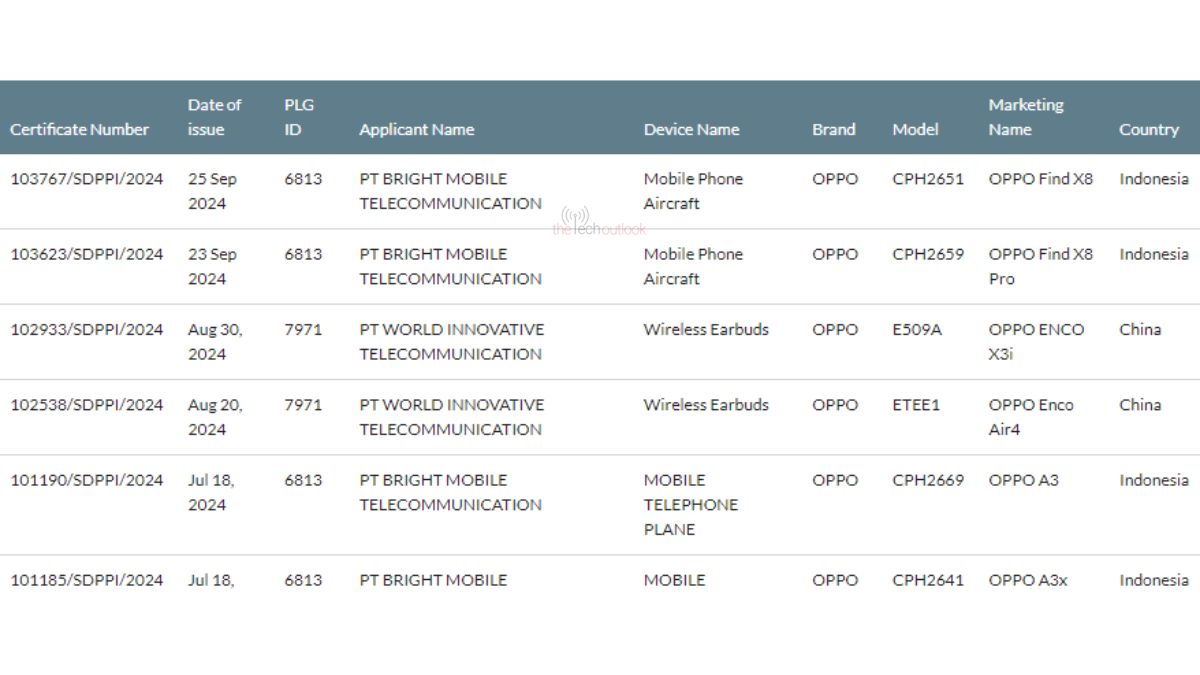This screenshot has height=675, width=1200.
Task: Click the Device Name column header
Action: (x=691, y=129)
